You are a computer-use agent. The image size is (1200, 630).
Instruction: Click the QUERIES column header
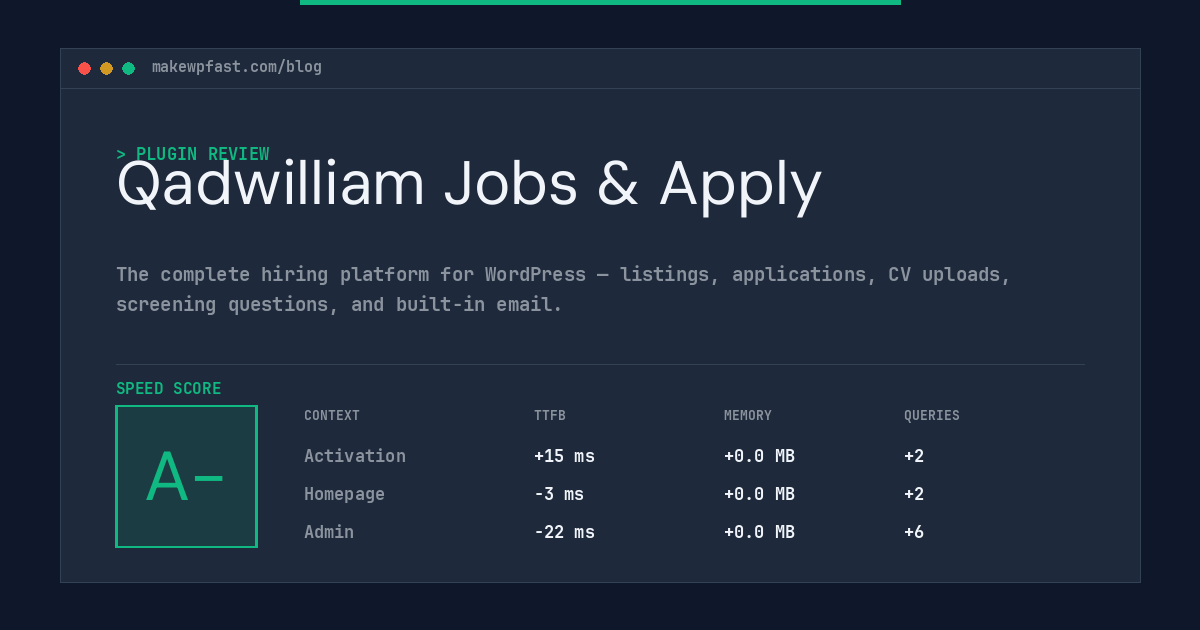932,416
